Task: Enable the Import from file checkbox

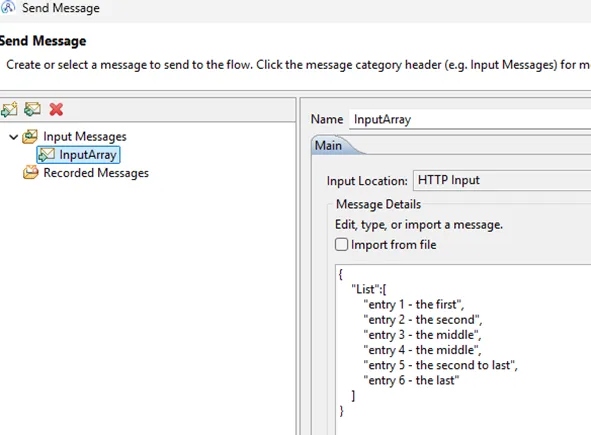Action: (341, 245)
